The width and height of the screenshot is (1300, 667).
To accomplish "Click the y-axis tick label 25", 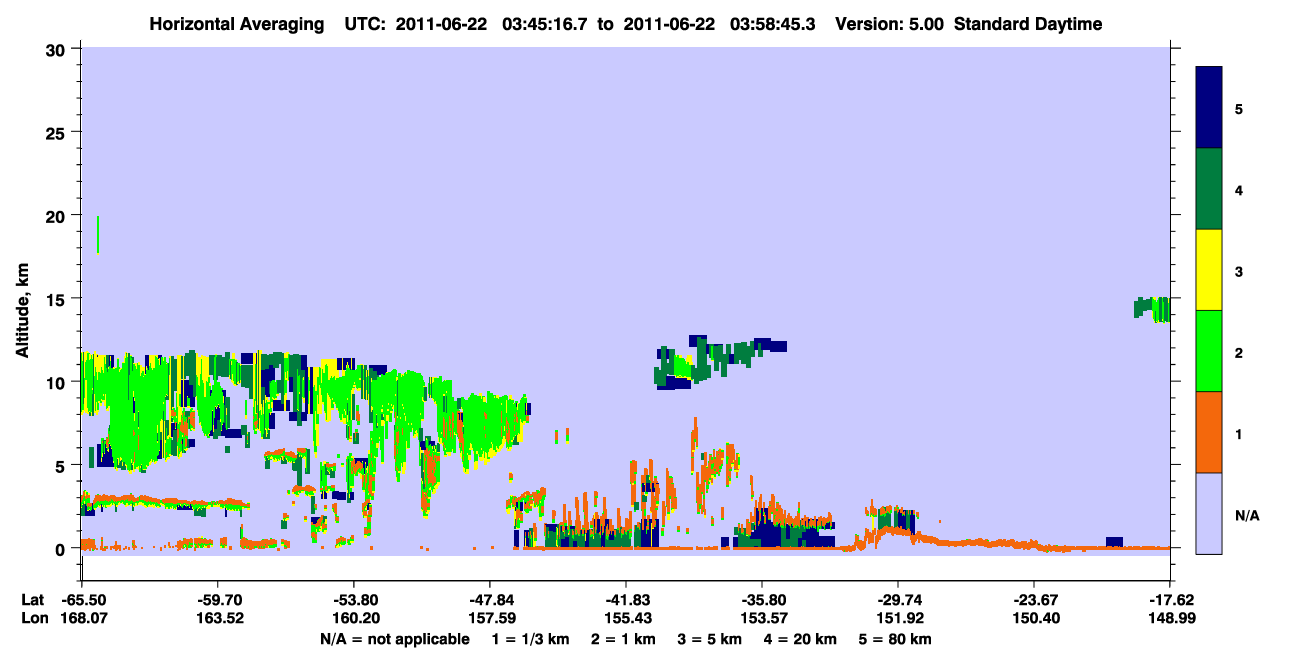I will tap(58, 132).
